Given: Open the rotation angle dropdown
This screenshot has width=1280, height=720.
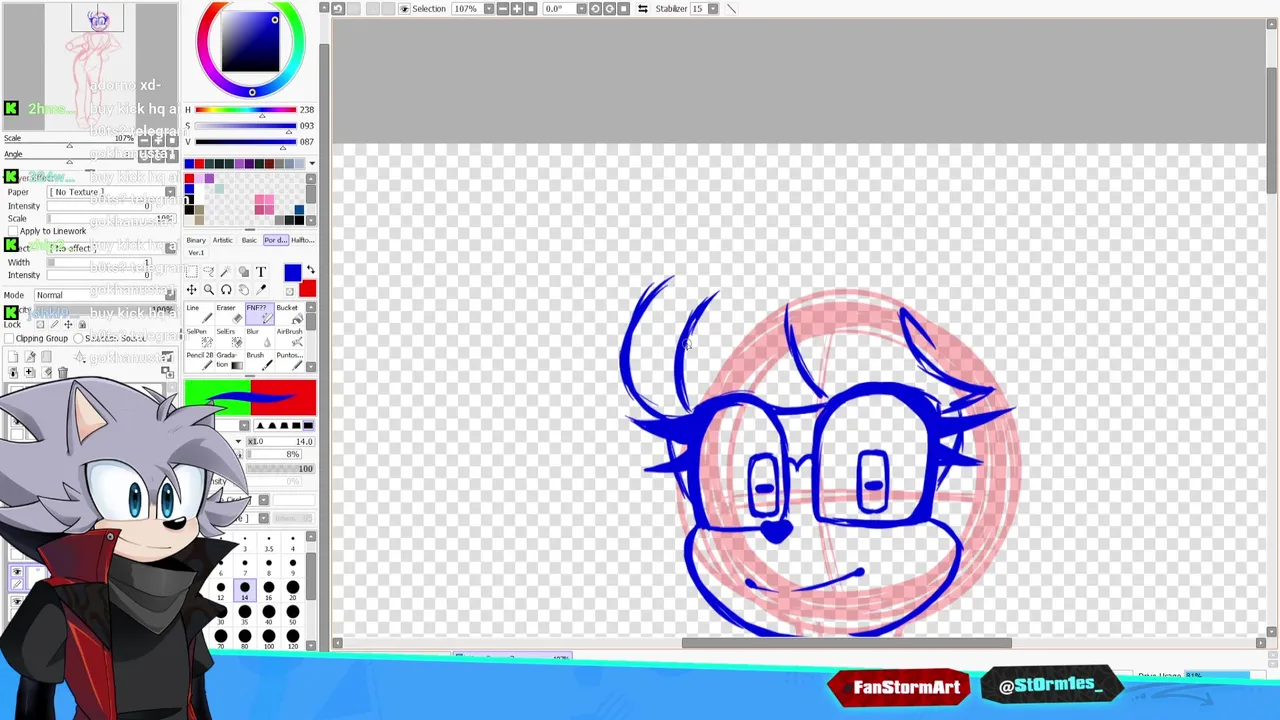Looking at the screenshot, I should pyautogui.click(x=582, y=8).
